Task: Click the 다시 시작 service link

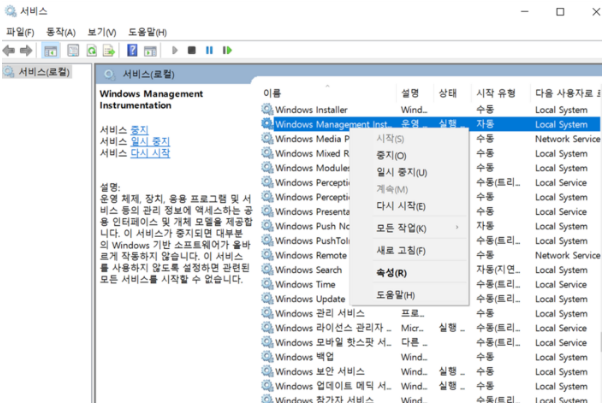Action: 150,153
